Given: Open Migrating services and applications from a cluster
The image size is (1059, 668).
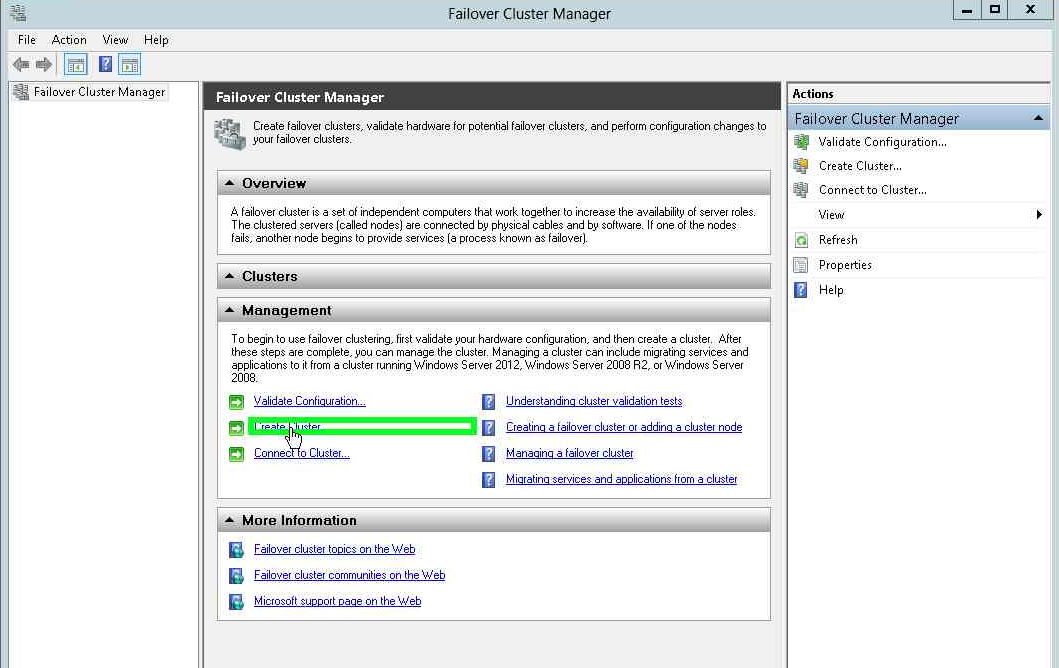Looking at the screenshot, I should pos(621,479).
